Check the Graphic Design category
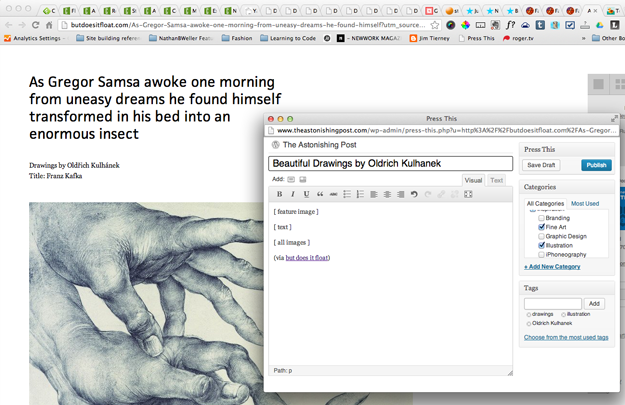625x405 pixels. point(541,236)
